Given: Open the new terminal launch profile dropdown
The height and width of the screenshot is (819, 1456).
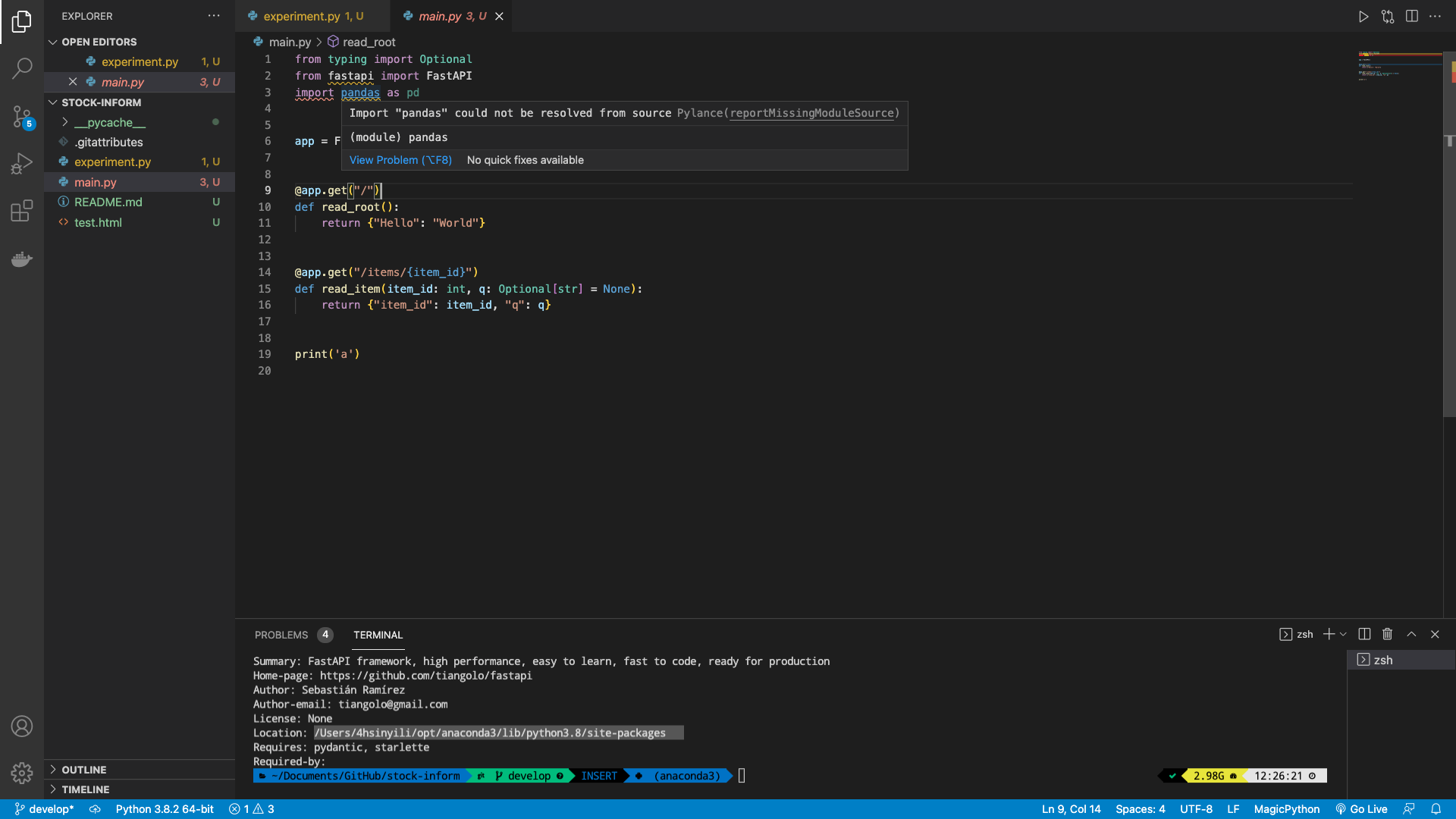Looking at the screenshot, I should pyautogui.click(x=1344, y=634).
